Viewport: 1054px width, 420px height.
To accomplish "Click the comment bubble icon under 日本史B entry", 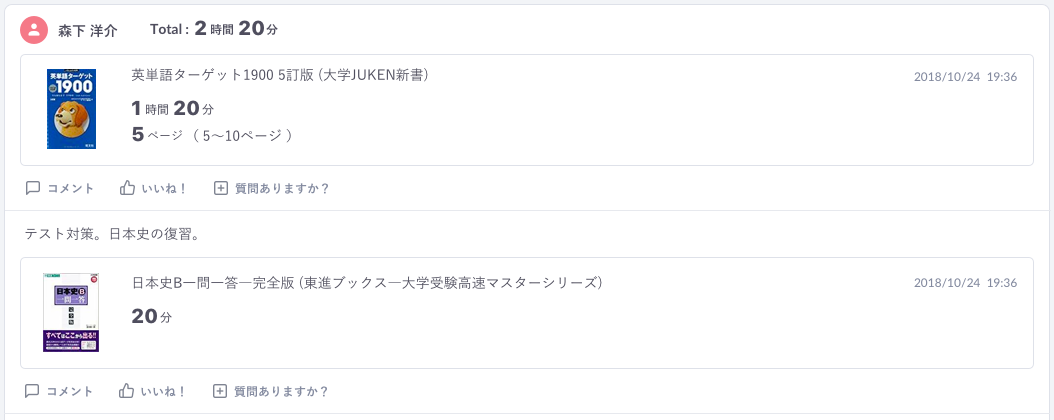I will 32,390.
